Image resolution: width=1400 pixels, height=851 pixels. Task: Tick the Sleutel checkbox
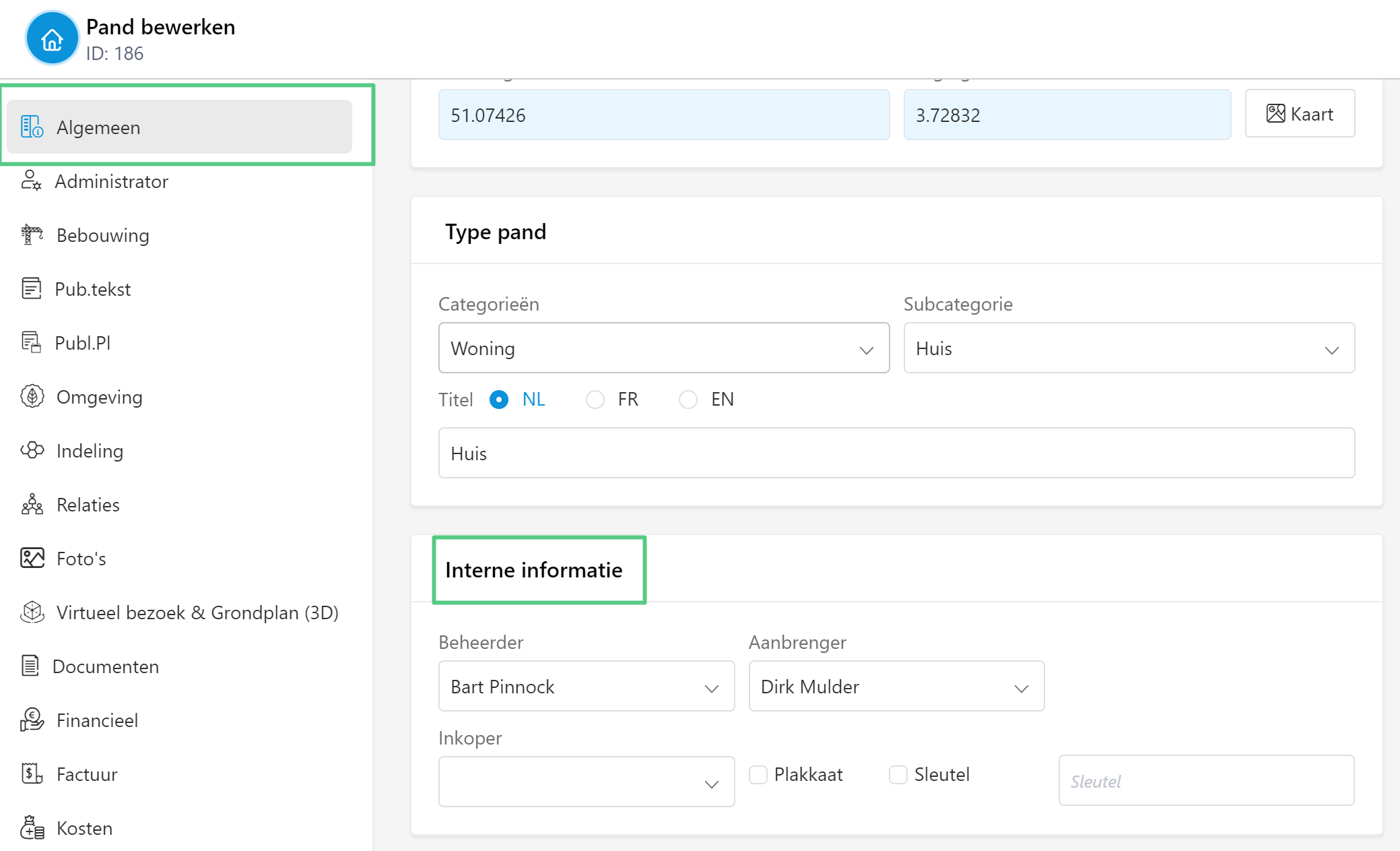[898, 775]
